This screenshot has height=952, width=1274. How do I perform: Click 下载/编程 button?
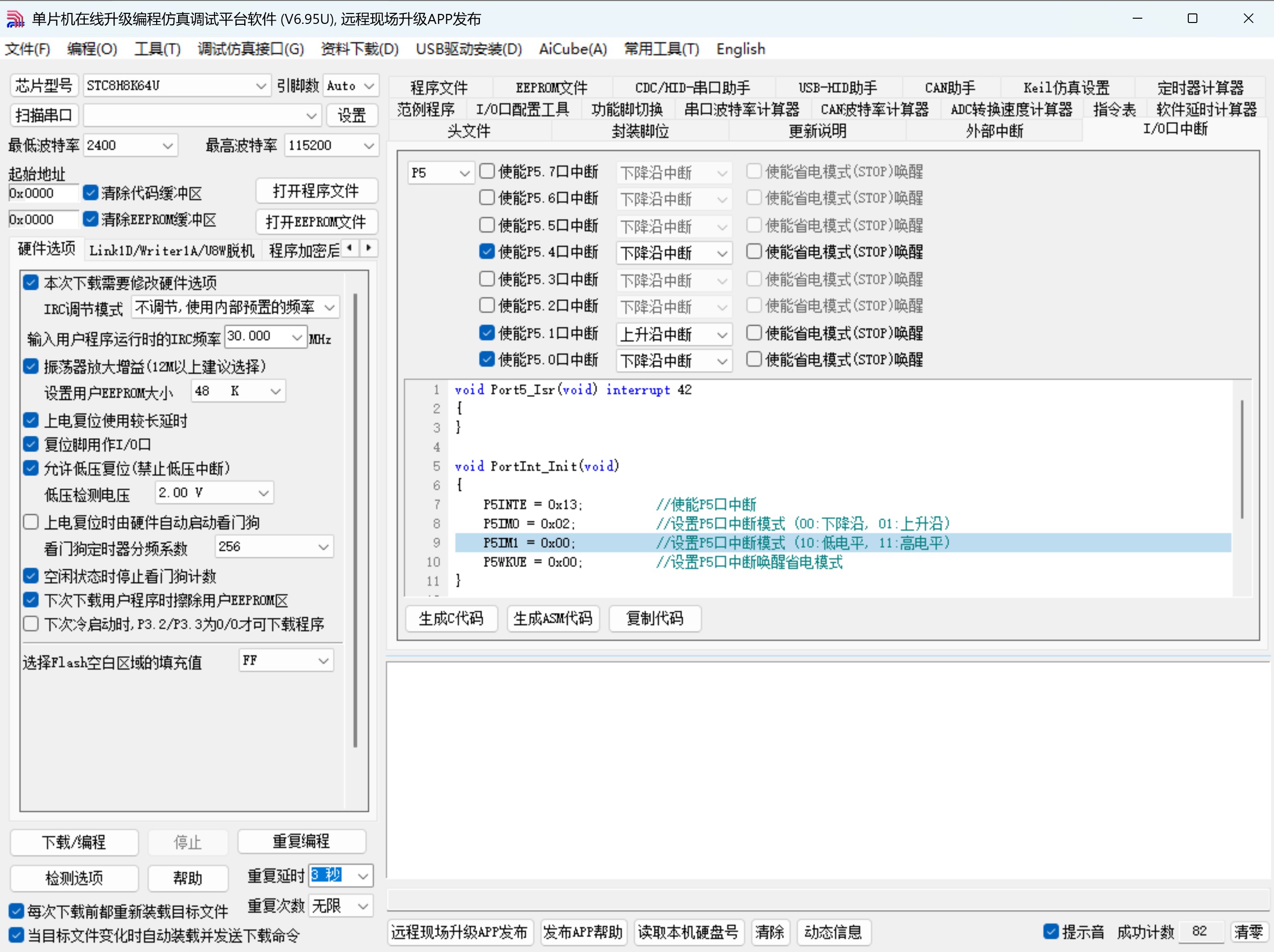(x=74, y=842)
